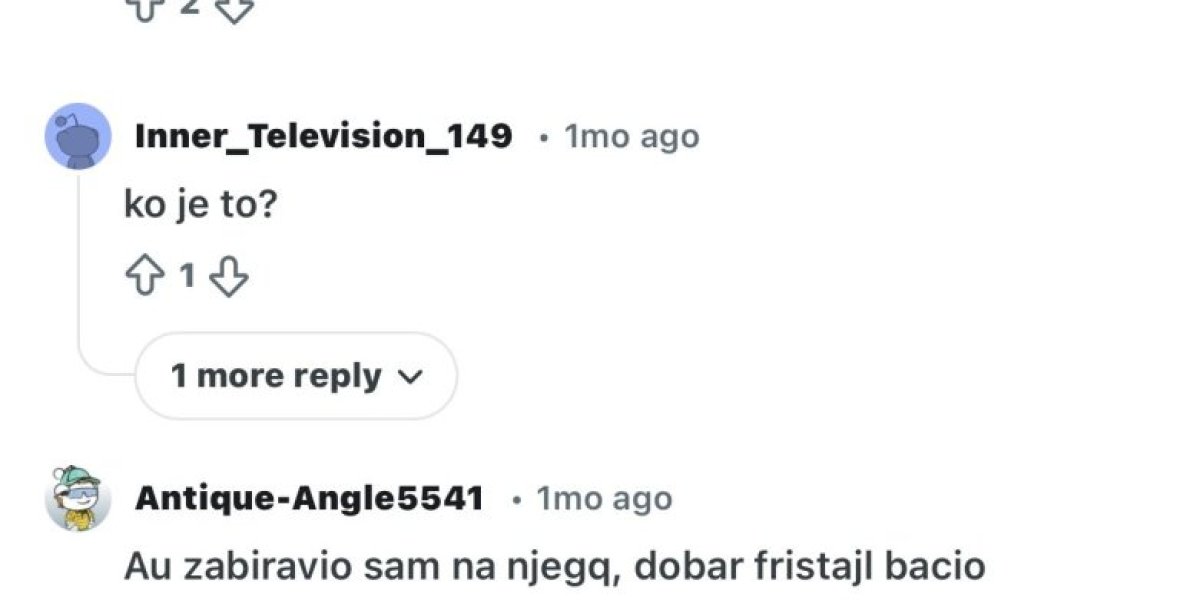Expand the chevron beside "1 more reply"
1200x600 pixels.
411,377
